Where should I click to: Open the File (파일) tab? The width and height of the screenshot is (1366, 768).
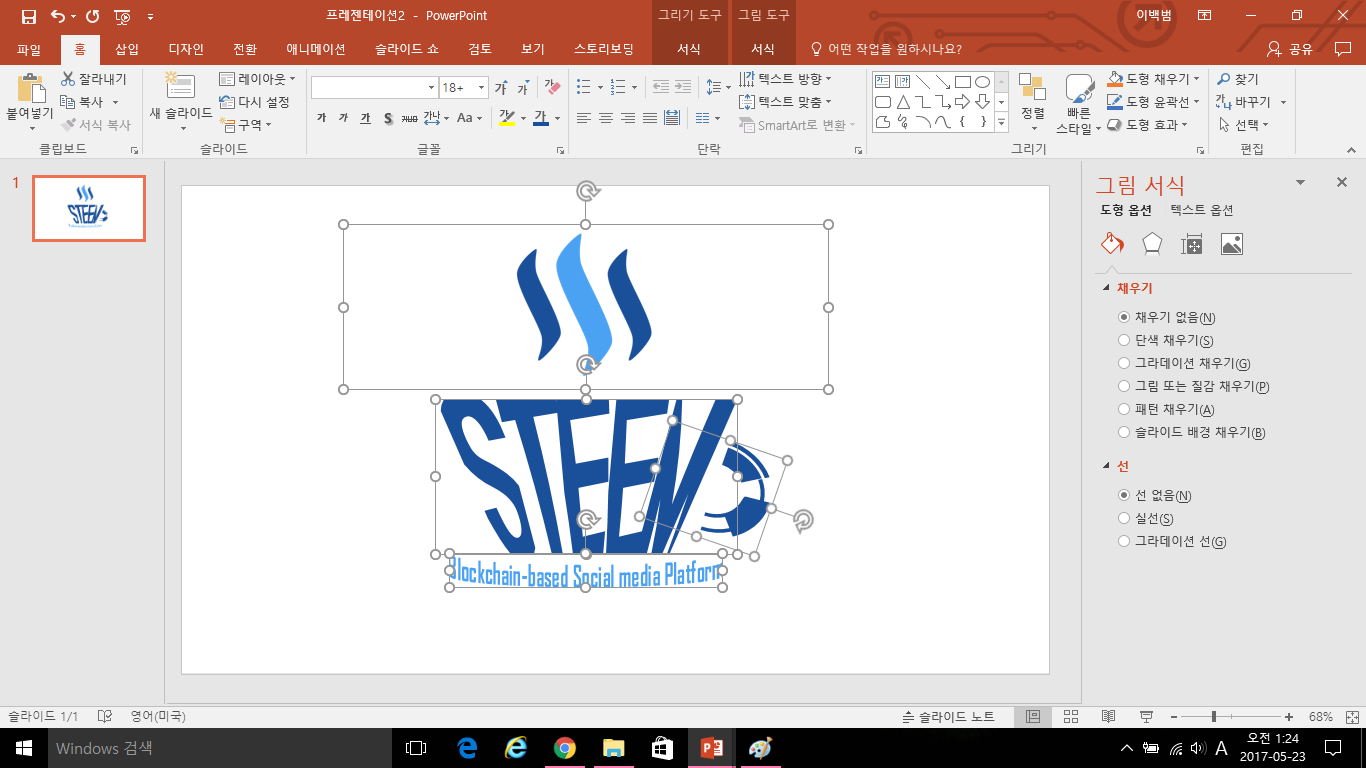[29, 49]
